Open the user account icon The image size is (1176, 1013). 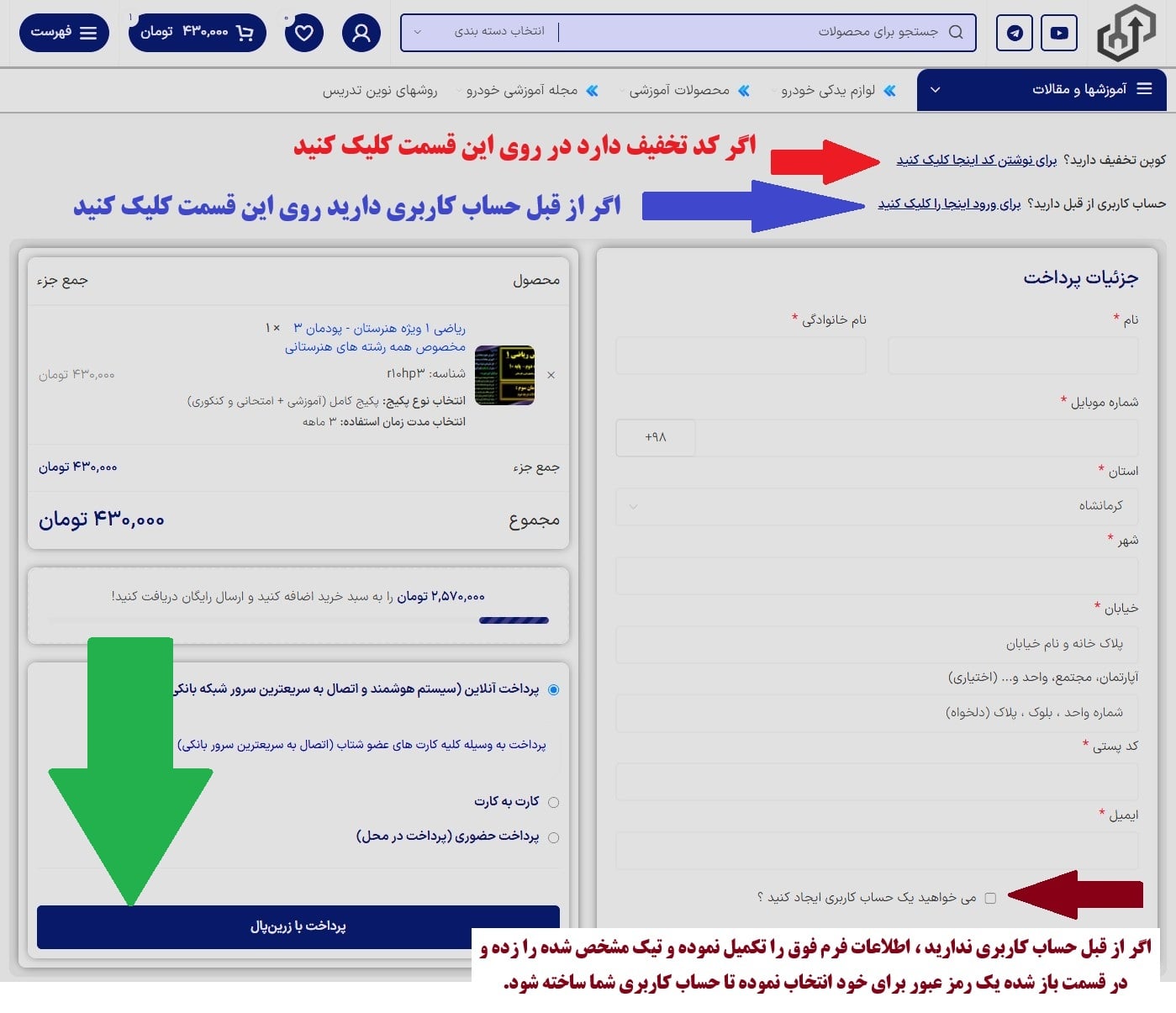361,34
